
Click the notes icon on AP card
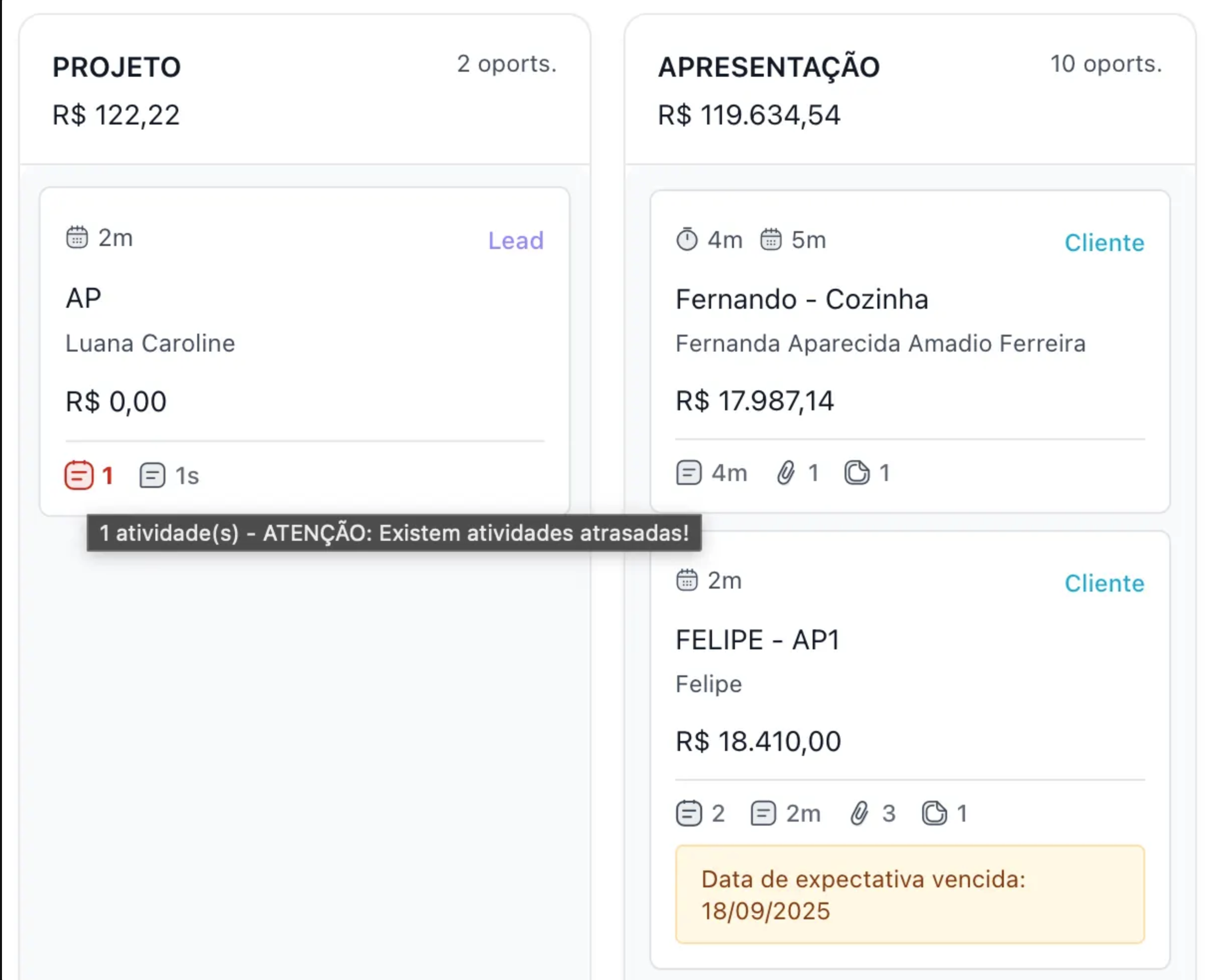(152, 476)
